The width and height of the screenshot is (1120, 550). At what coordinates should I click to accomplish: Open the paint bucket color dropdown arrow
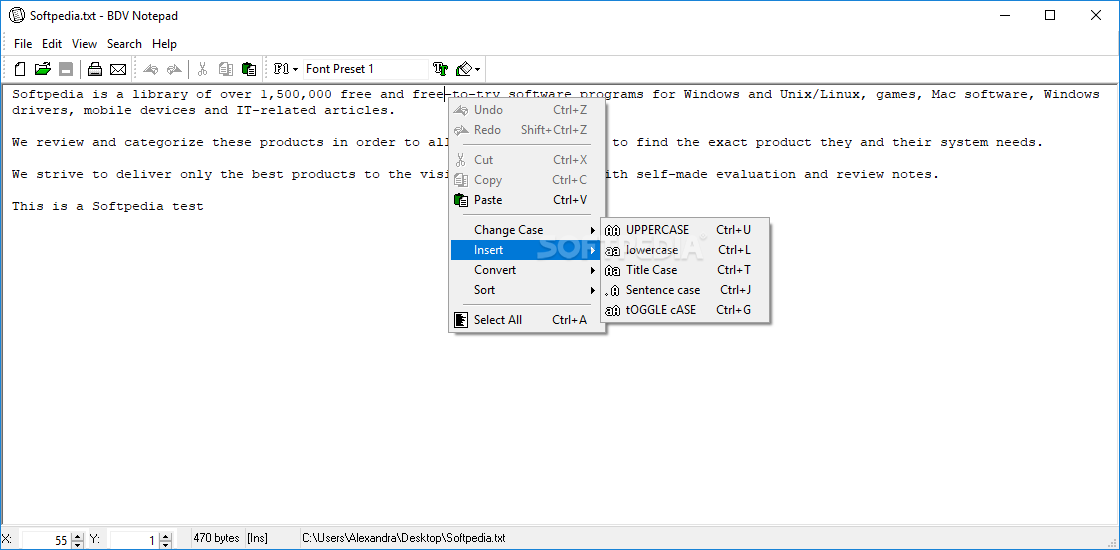point(477,70)
